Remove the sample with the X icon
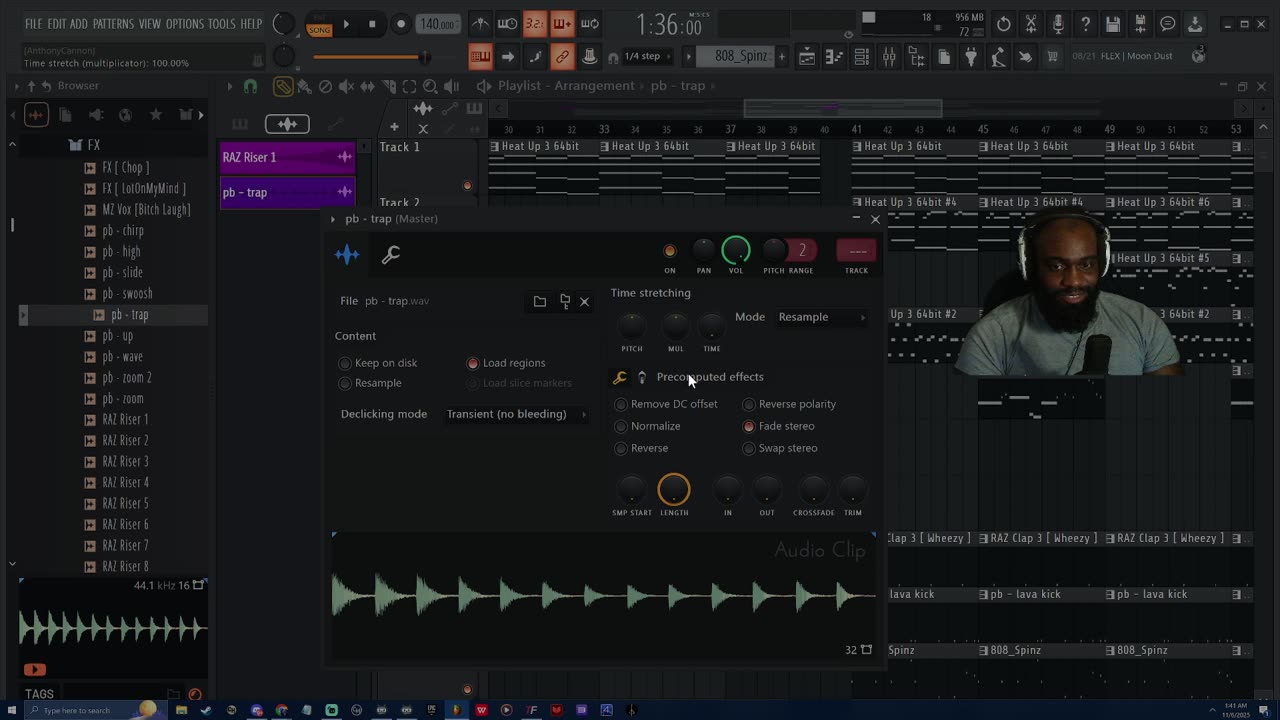Viewport: 1280px width, 720px height. click(585, 301)
